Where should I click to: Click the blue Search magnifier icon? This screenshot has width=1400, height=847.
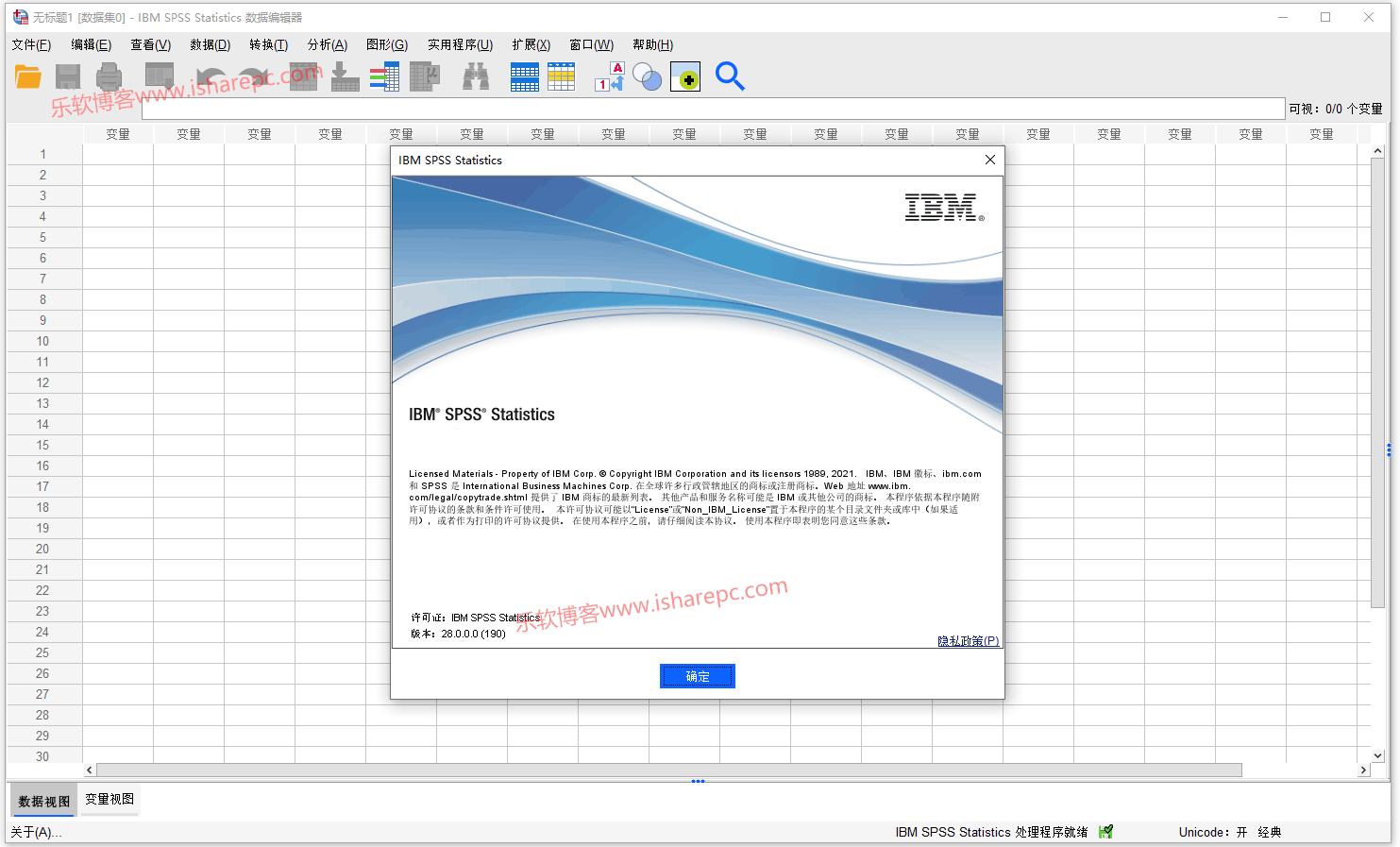(x=730, y=76)
